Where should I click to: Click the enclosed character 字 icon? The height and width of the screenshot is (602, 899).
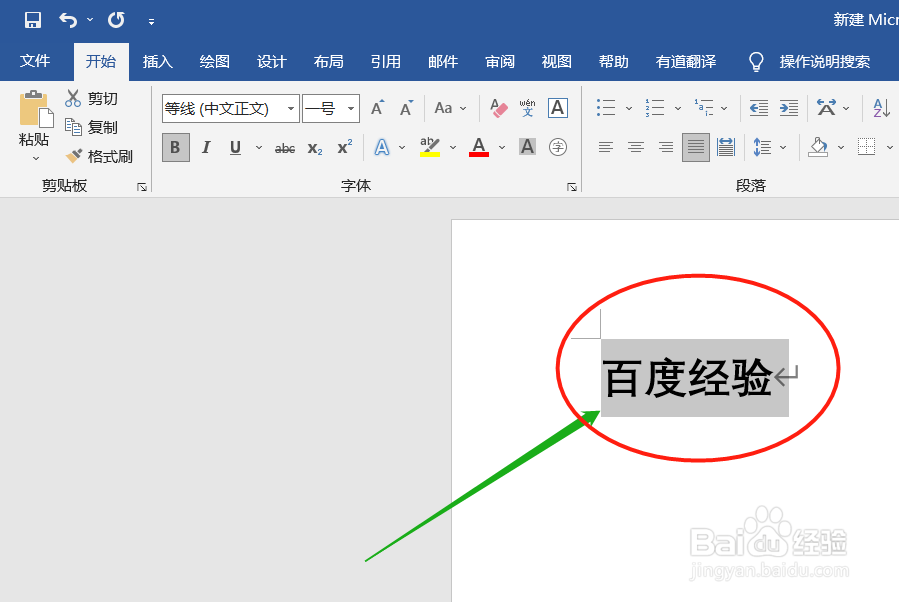558,147
